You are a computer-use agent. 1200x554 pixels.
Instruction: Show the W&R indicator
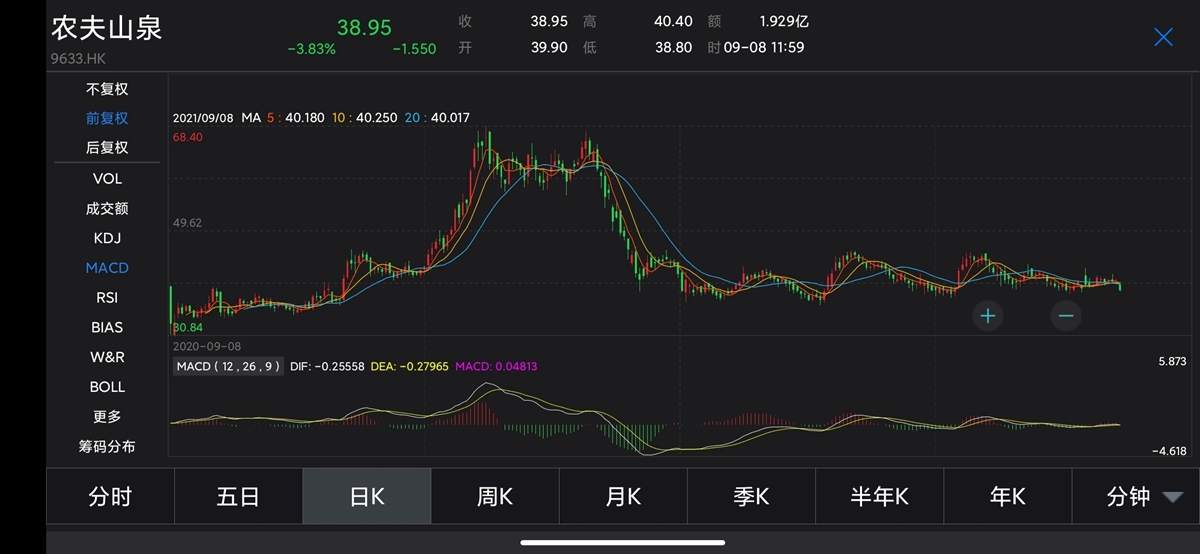pos(107,357)
